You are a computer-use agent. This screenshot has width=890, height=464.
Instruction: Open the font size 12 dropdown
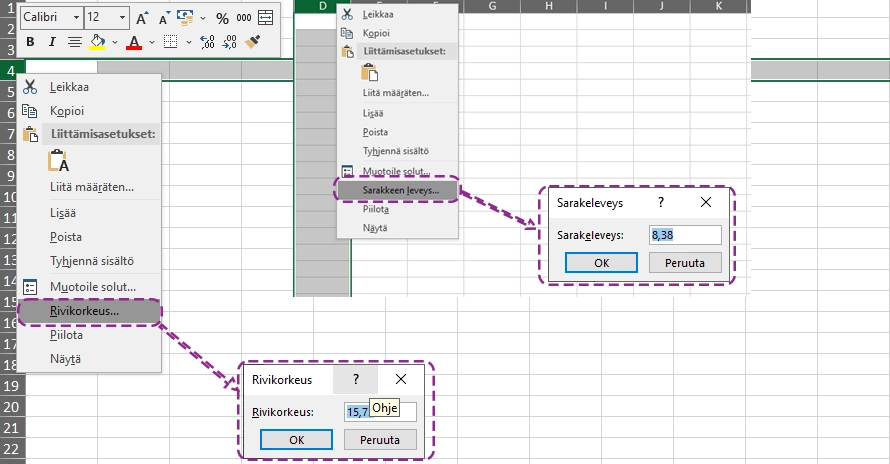coord(122,18)
